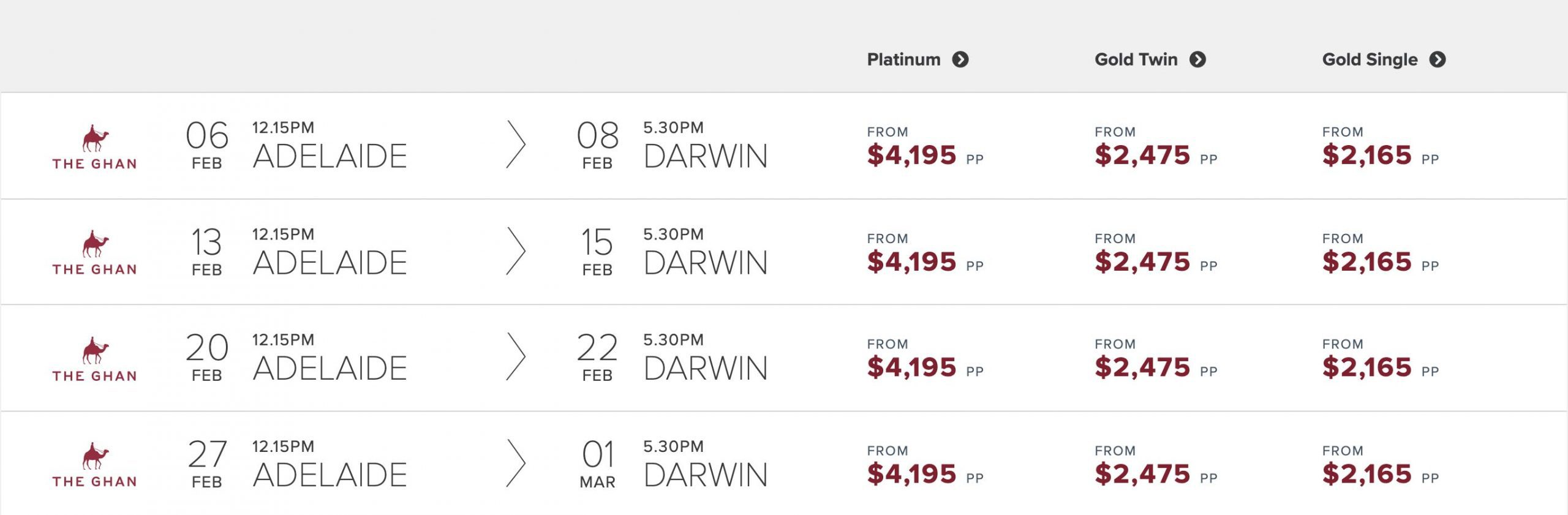
Task: Select the $4,195 Platinum fare for 06 Feb
Action: pos(911,155)
